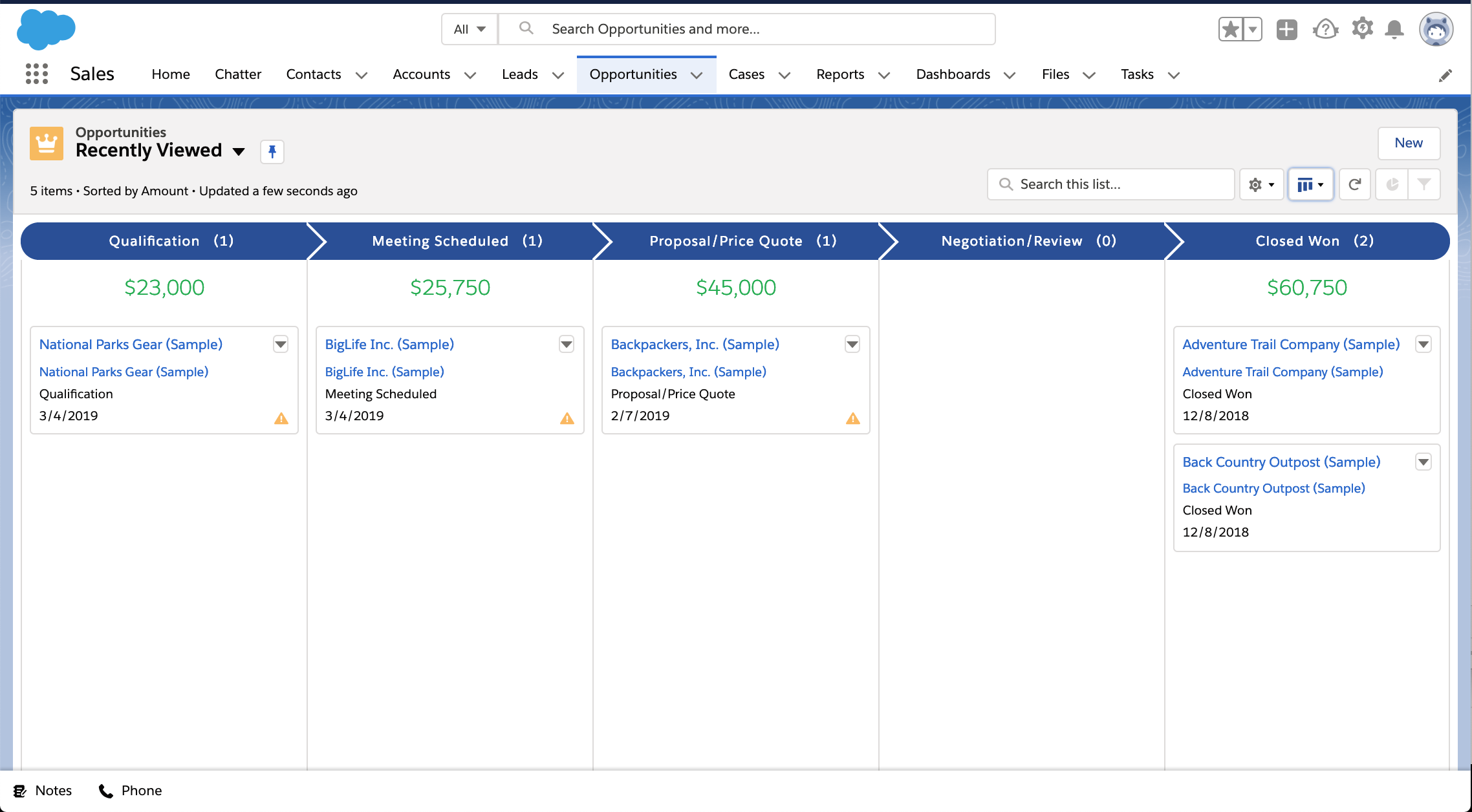1472x812 pixels.
Task: Open BigLife Inc. (Sample) account link
Action: tap(385, 372)
